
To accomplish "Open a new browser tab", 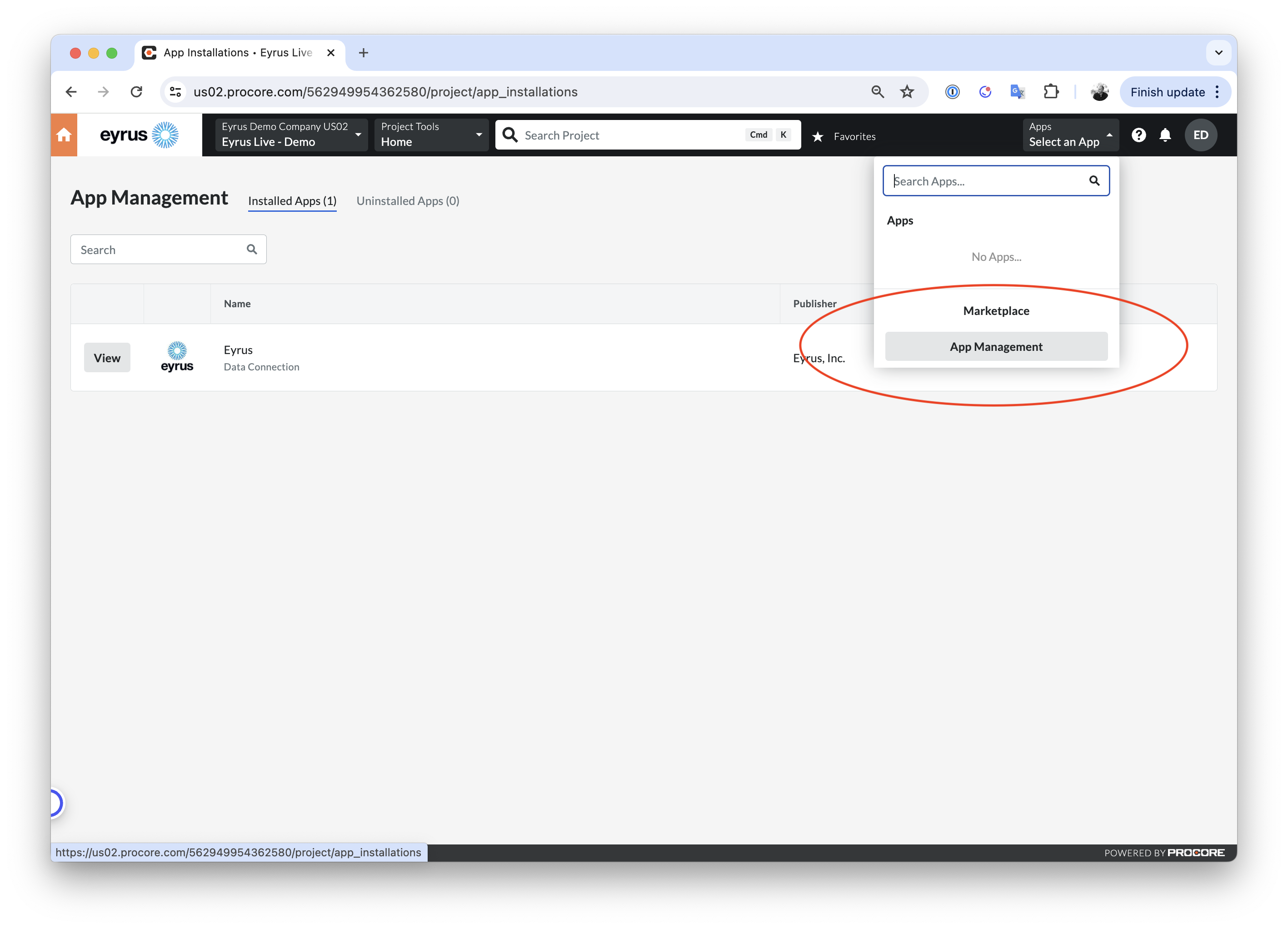I will (364, 53).
